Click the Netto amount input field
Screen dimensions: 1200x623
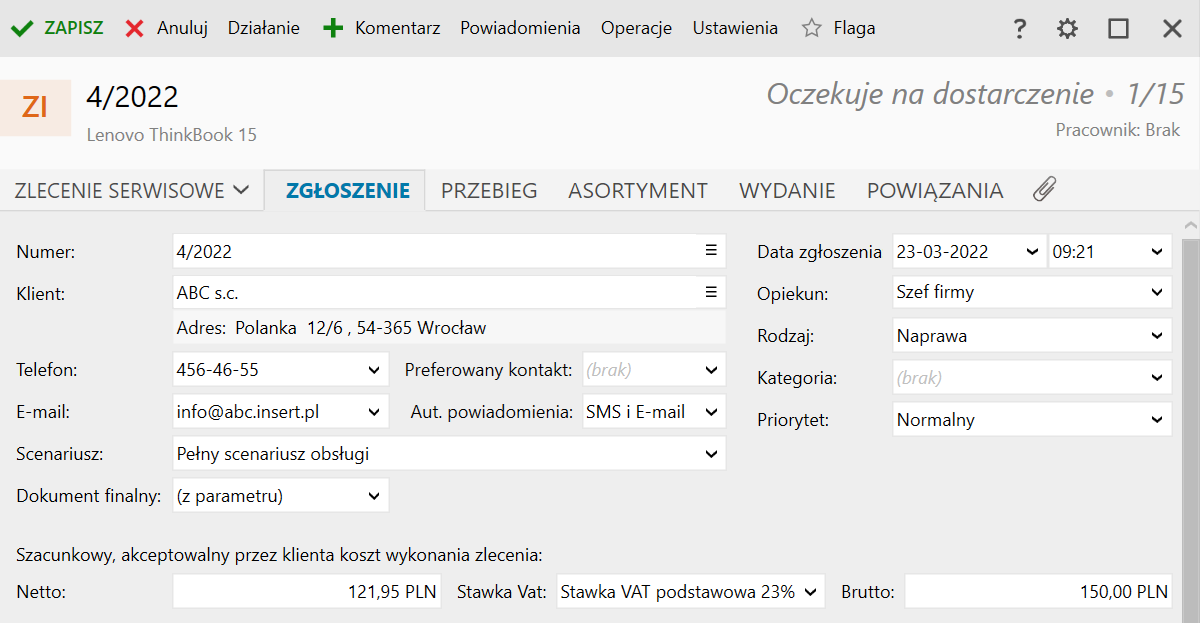307,591
